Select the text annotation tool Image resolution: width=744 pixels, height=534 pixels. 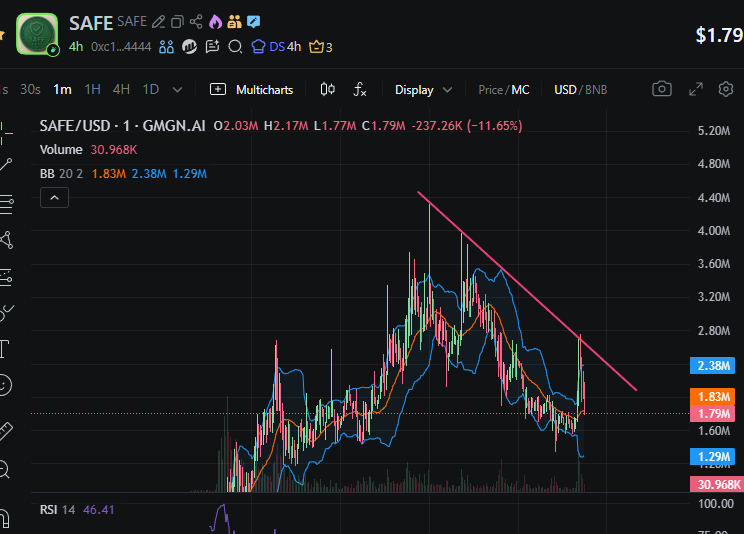pos(5,348)
